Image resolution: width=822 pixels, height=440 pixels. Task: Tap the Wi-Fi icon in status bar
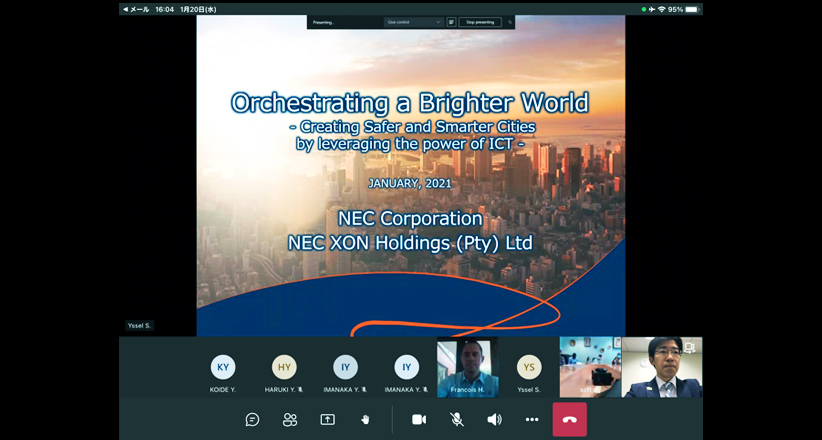pyautogui.click(x=662, y=9)
